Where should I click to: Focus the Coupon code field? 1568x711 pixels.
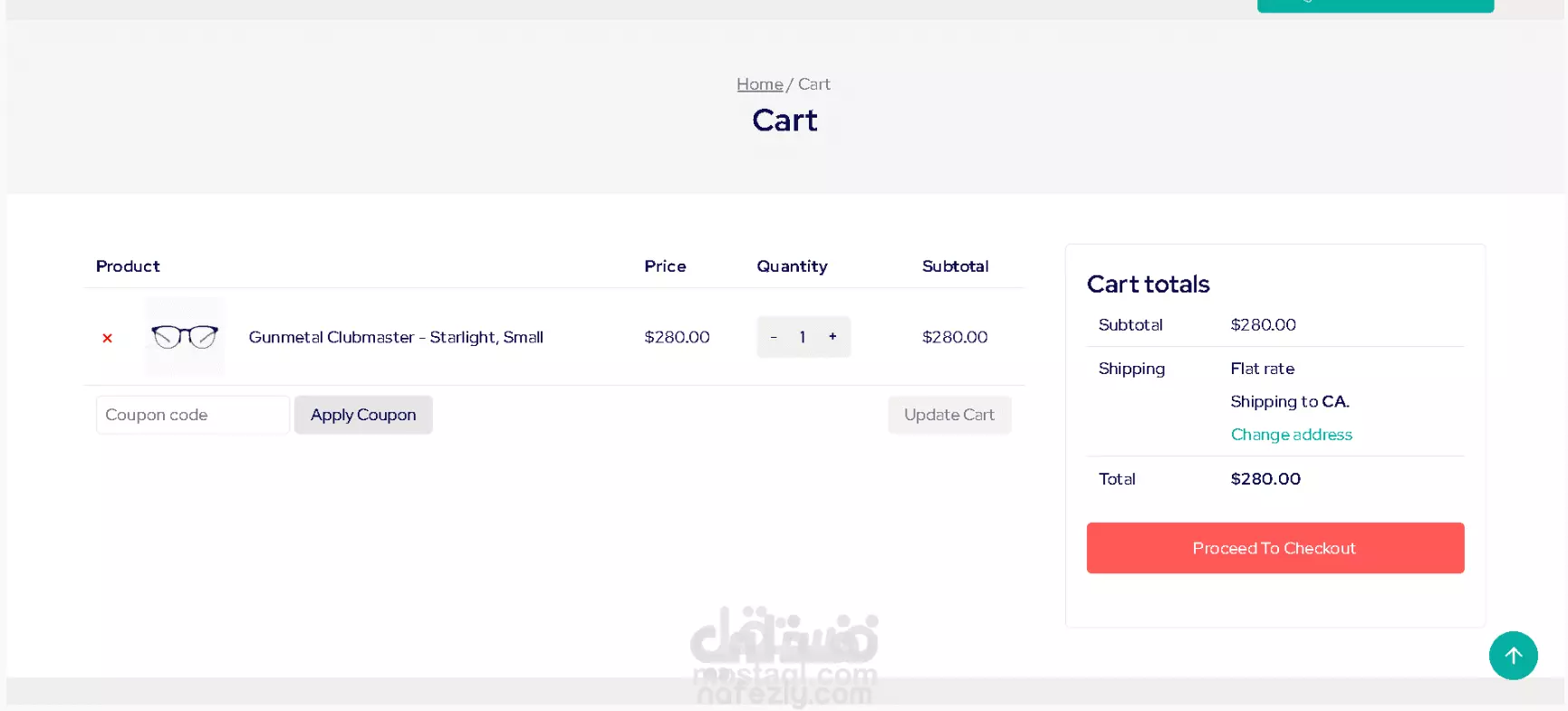(x=193, y=415)
